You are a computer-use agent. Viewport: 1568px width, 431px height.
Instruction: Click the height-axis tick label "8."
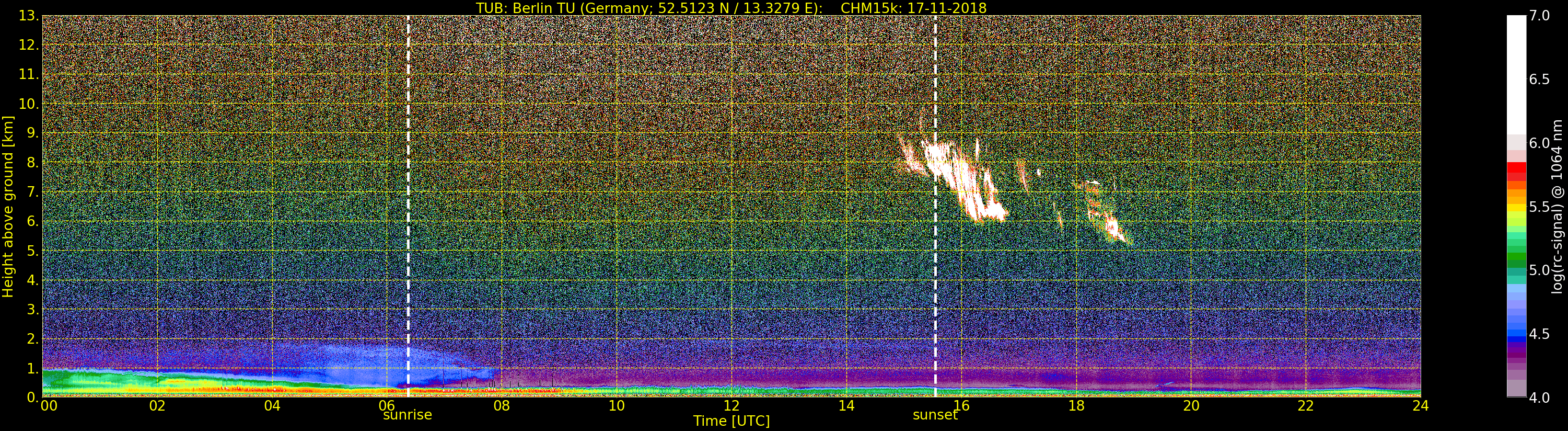[33, 162]
